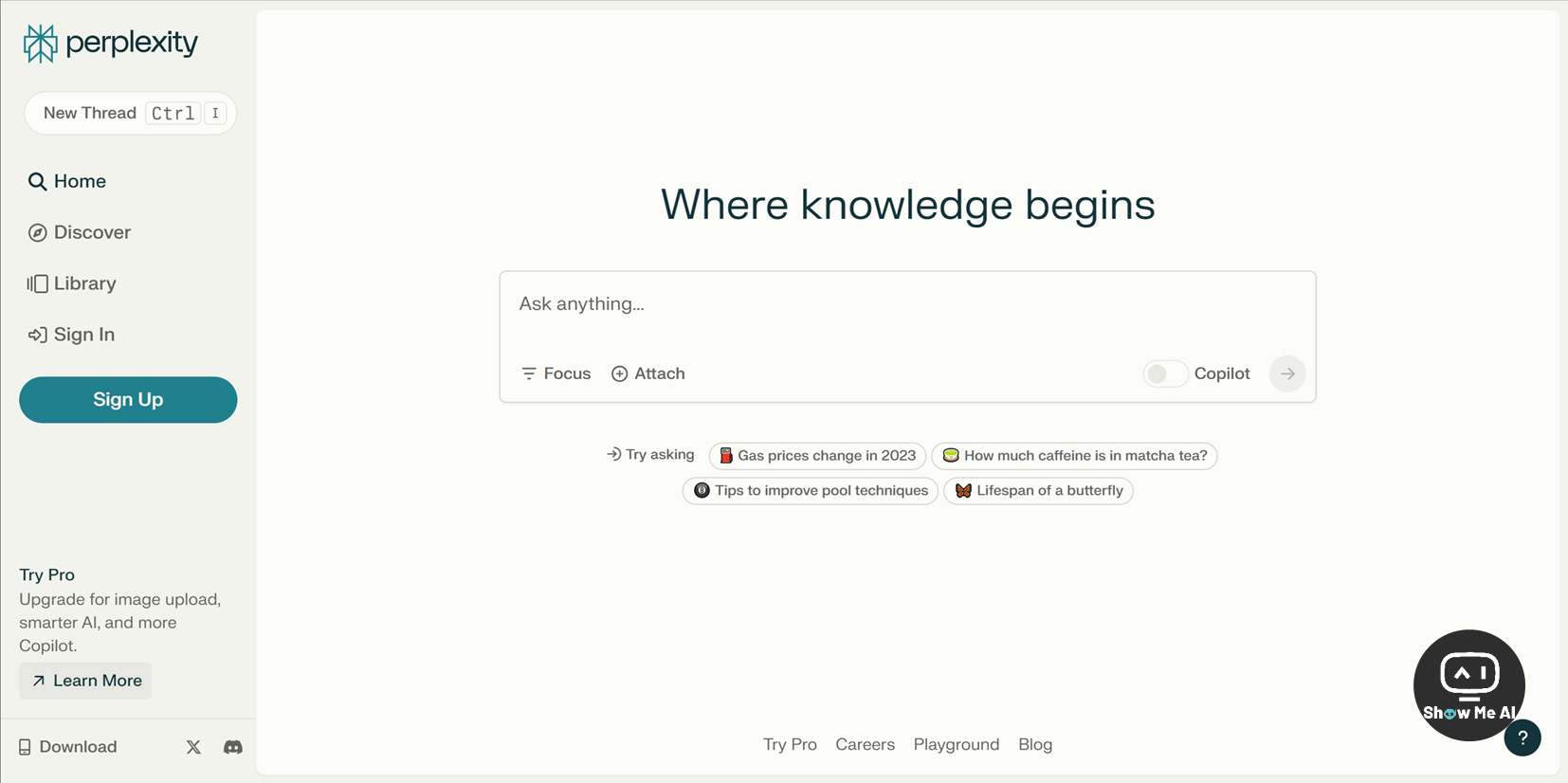This screenshot has width=1568, height=783.
Task: Open the Focus selector
Action: click(x=556, y=373)
